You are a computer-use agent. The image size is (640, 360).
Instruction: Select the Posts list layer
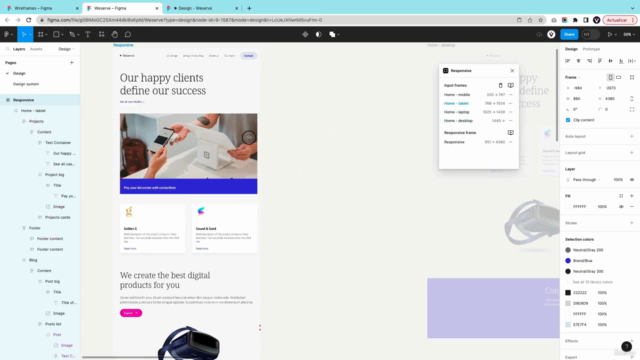pyautogui.click(x=53, y=324)
